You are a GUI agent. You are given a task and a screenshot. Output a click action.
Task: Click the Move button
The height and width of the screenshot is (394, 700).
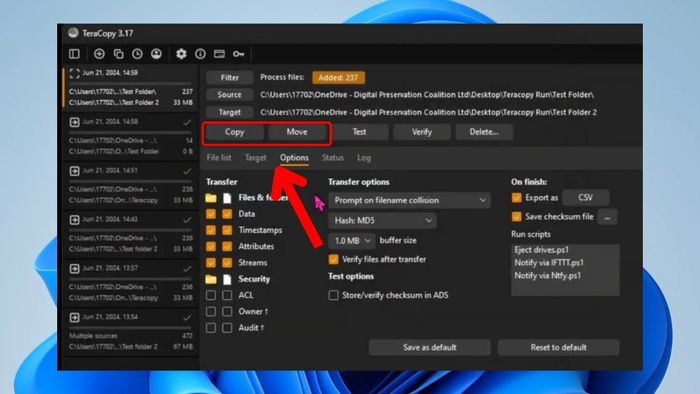(297, 132)
